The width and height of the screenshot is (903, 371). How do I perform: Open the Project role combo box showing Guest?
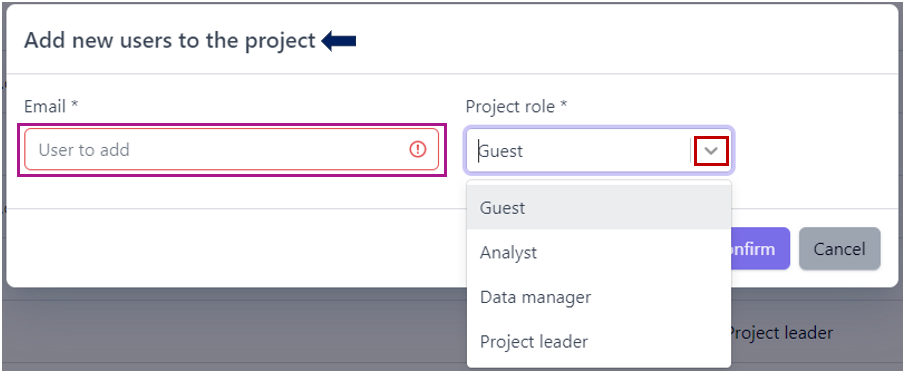599,150
